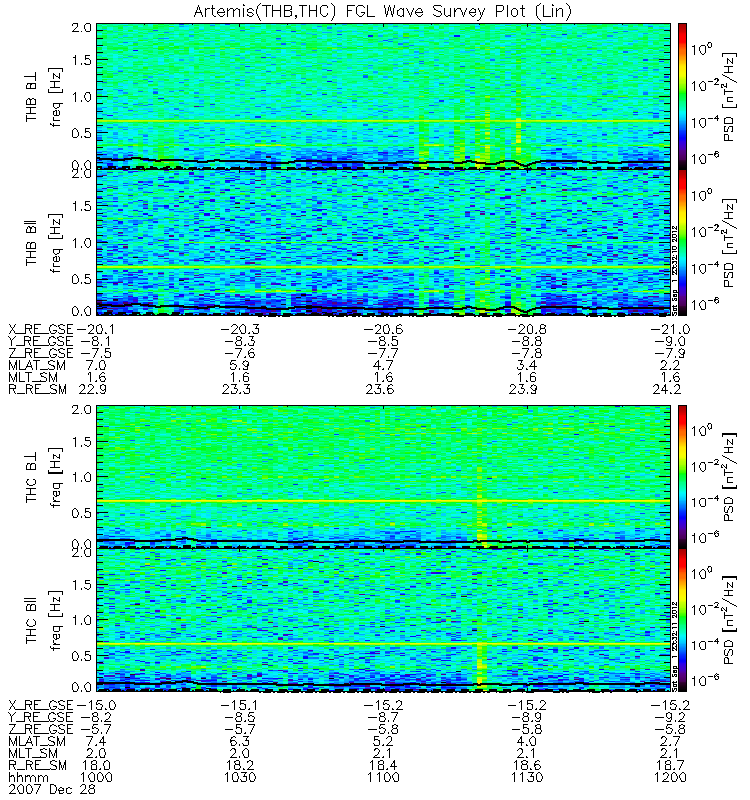The height and width of the screenshot is (800, 750).
Task: Click the 'MLT_SM' row label below the THC panels
Action: (33, 754)
